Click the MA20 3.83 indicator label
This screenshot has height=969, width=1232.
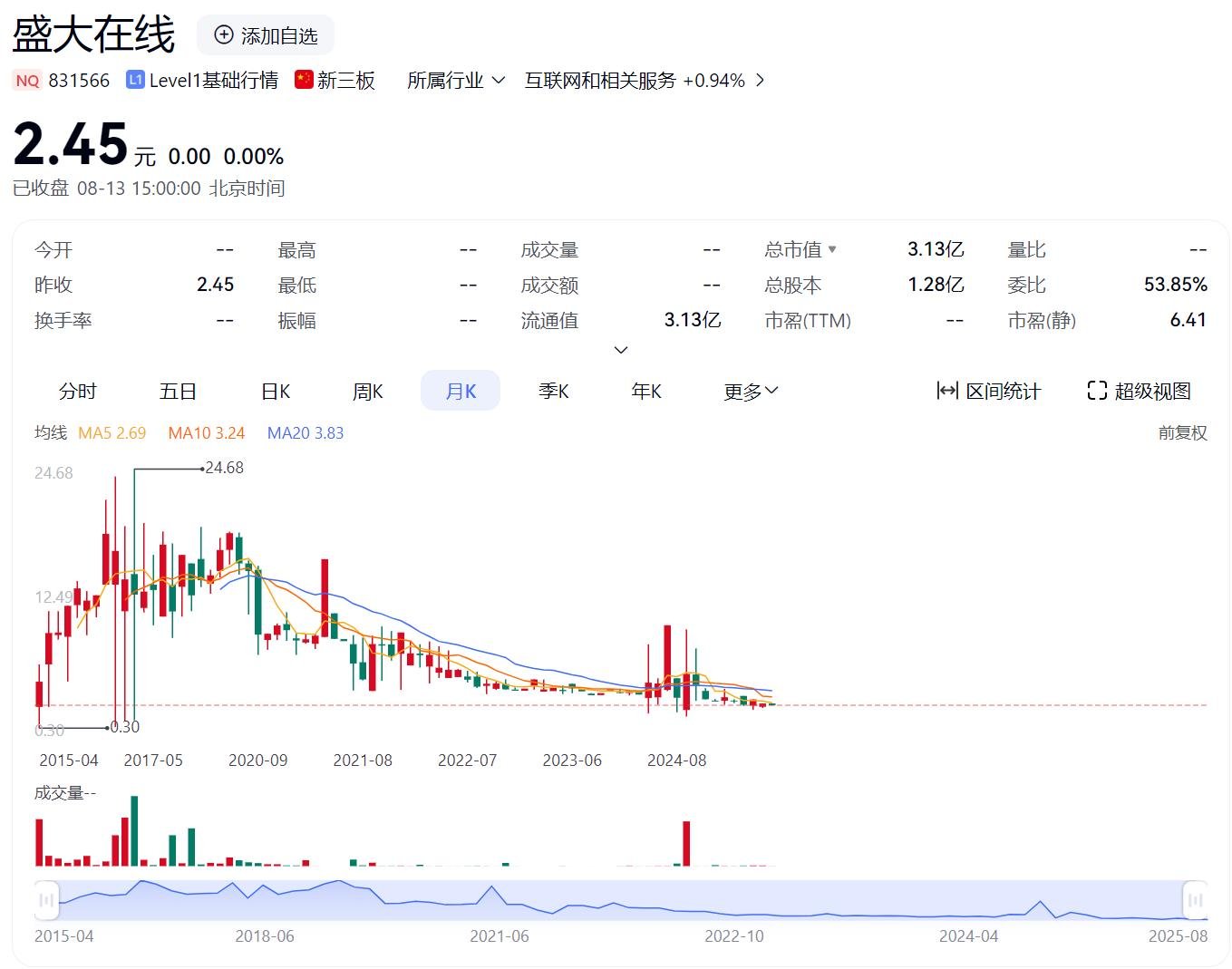pyautogui.click(x=306, y=433)
